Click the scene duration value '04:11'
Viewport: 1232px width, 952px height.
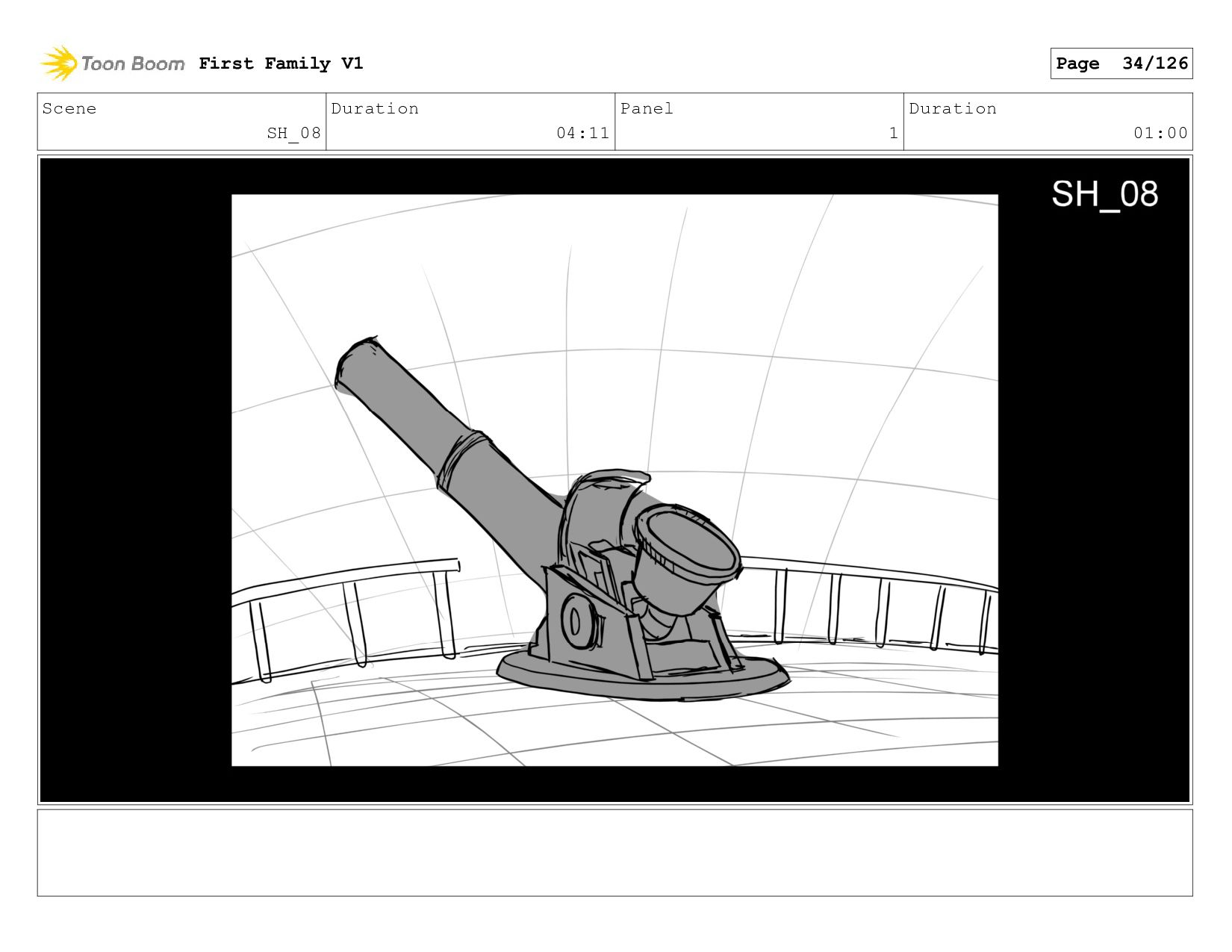pos(582,133)
